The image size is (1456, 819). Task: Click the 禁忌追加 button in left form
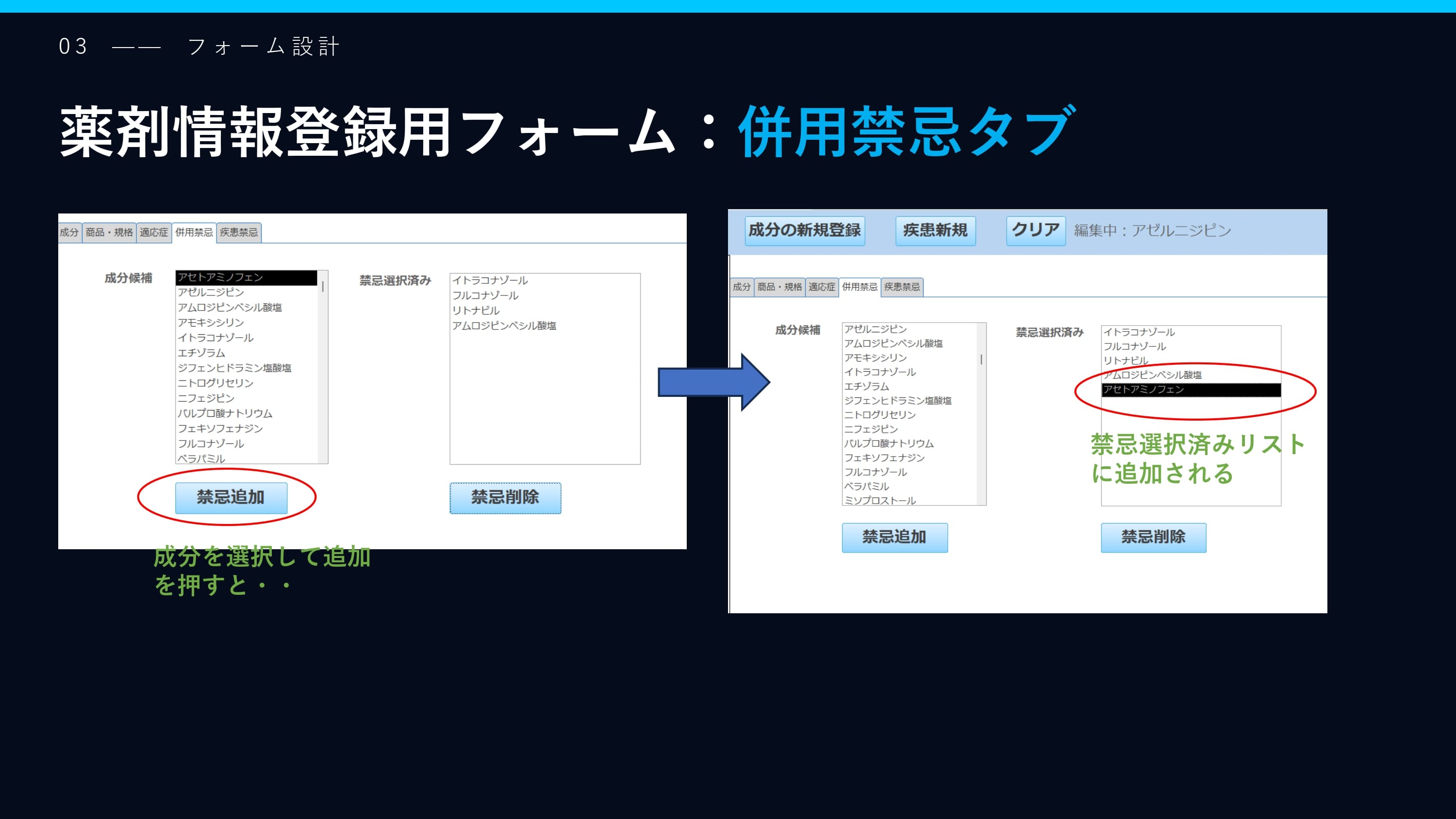pyautogui.click(x=231, y=497)
